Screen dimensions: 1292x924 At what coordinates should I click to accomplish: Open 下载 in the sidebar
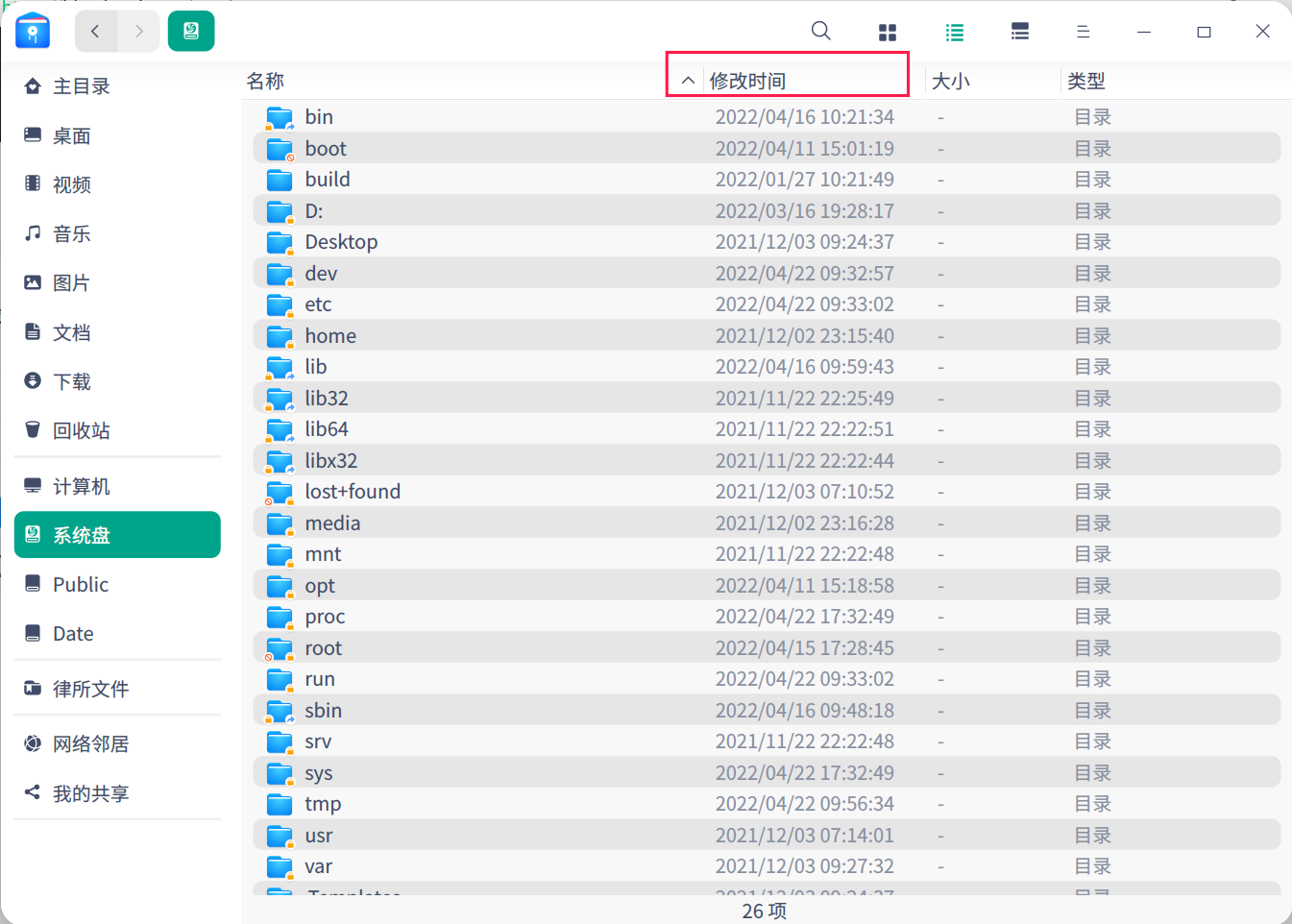117,381
